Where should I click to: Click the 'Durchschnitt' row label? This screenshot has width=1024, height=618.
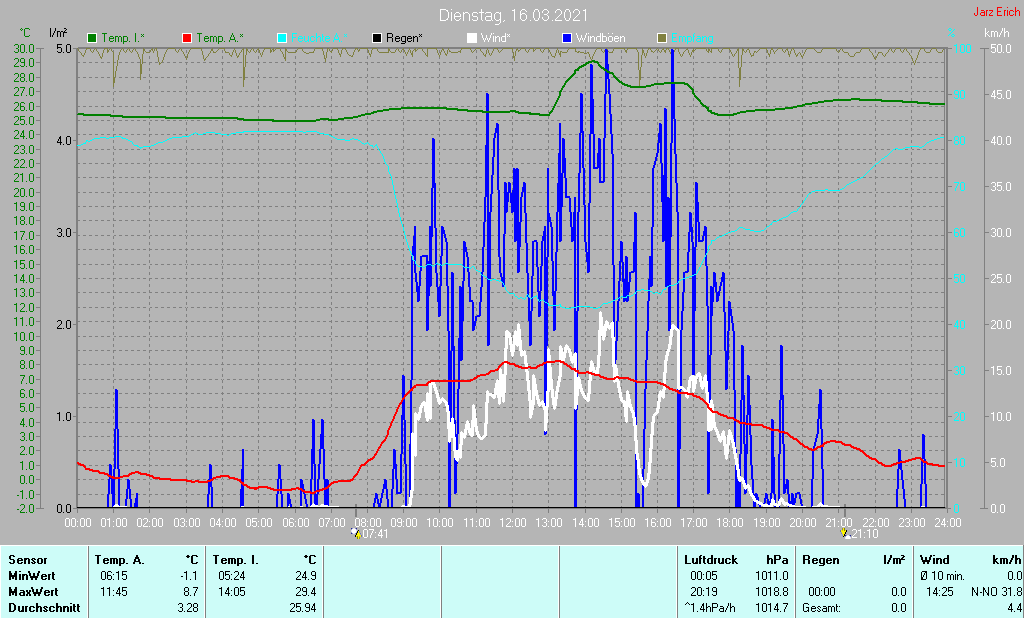(x=44, y=608)
